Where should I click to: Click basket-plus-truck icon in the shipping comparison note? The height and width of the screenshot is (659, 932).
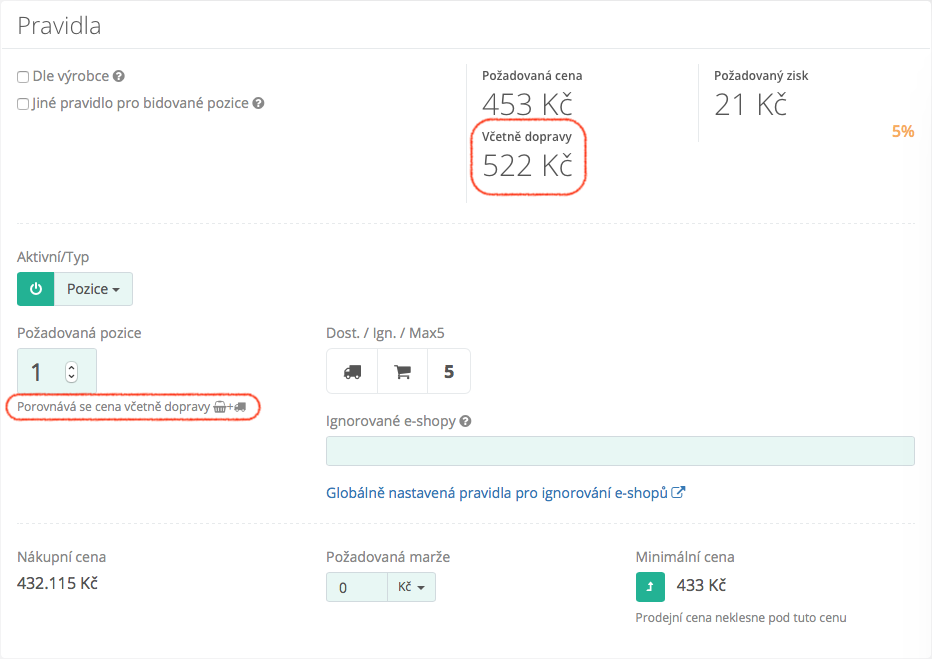(x=230, y=407)
